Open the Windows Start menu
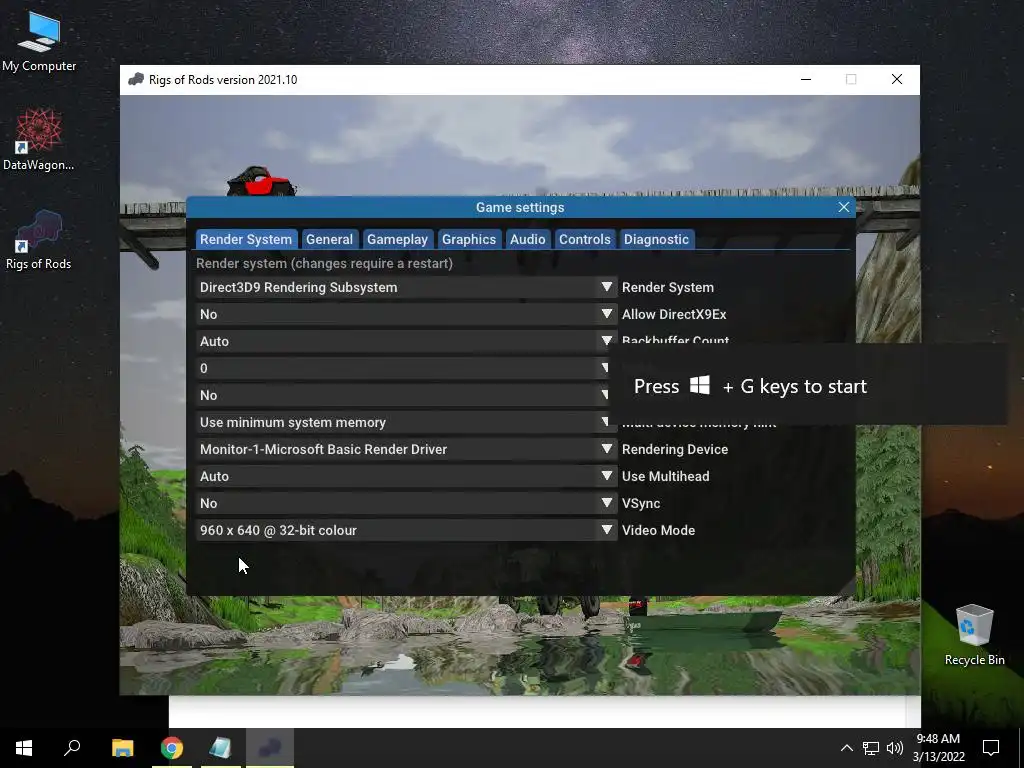Screen dimensions: 1024x768 (24, 748)
